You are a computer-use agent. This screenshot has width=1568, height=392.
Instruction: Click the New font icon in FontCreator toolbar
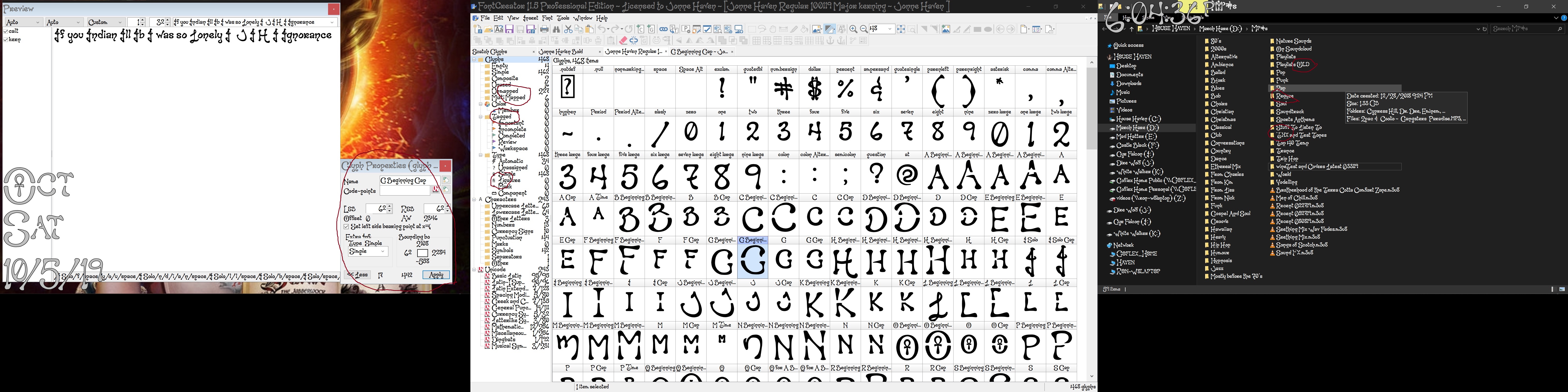point(478,29)
